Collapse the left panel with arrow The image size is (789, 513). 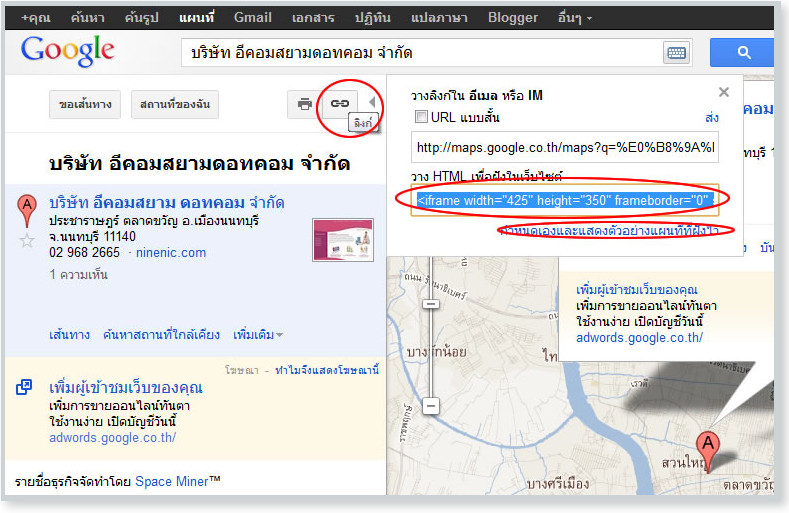(x=372, y=103)
